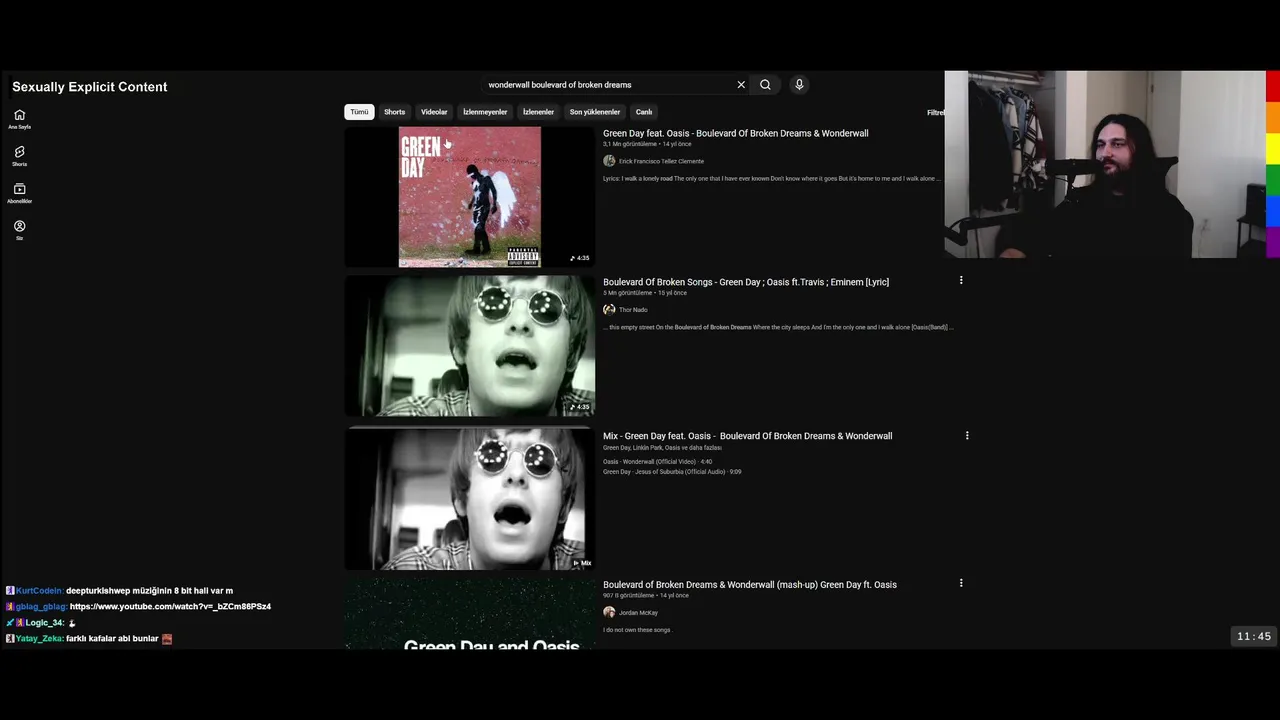Screen dimensions: 1280x720
Task: Open the Mix playlist thumbnail
Action: 470,499
